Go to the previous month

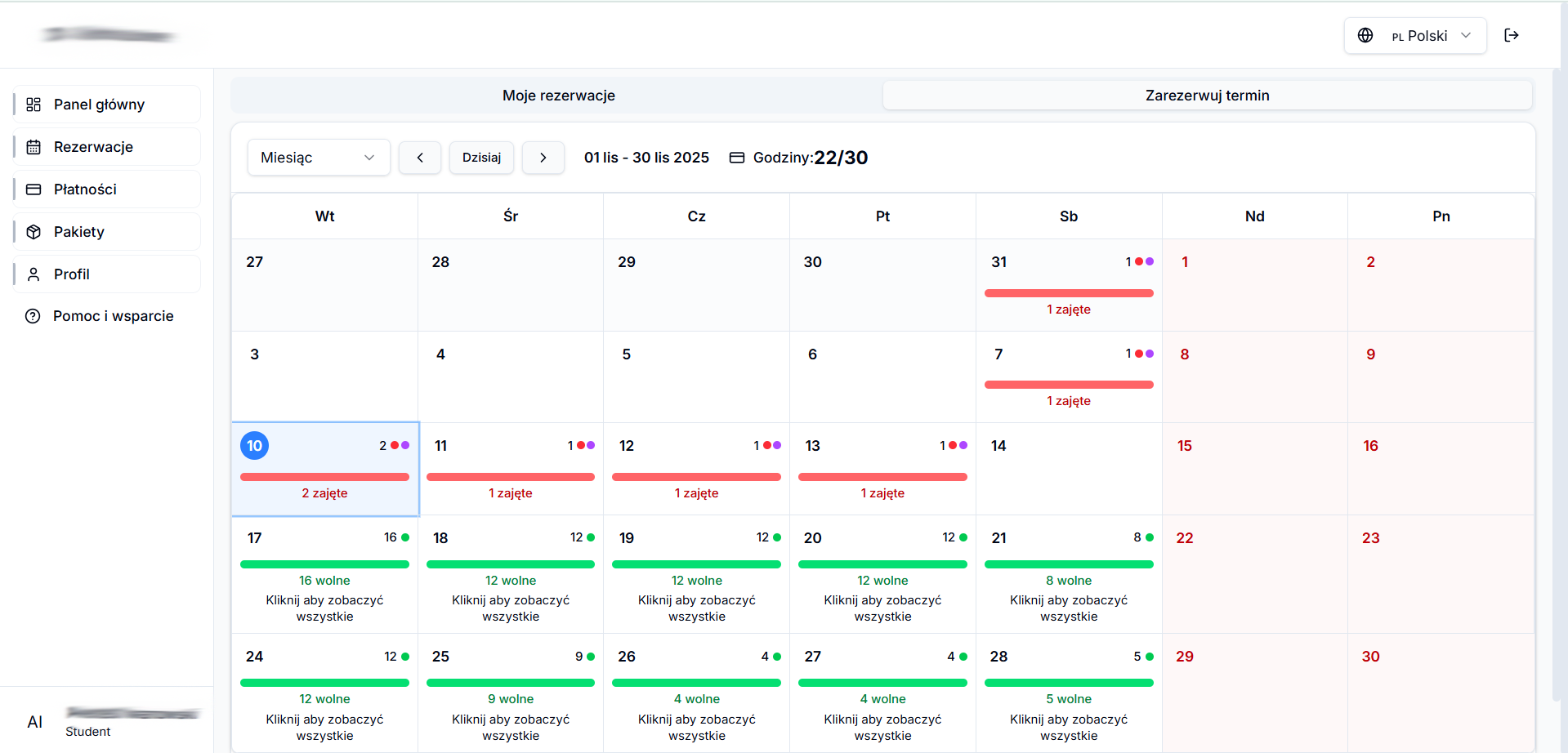(420, 158)
